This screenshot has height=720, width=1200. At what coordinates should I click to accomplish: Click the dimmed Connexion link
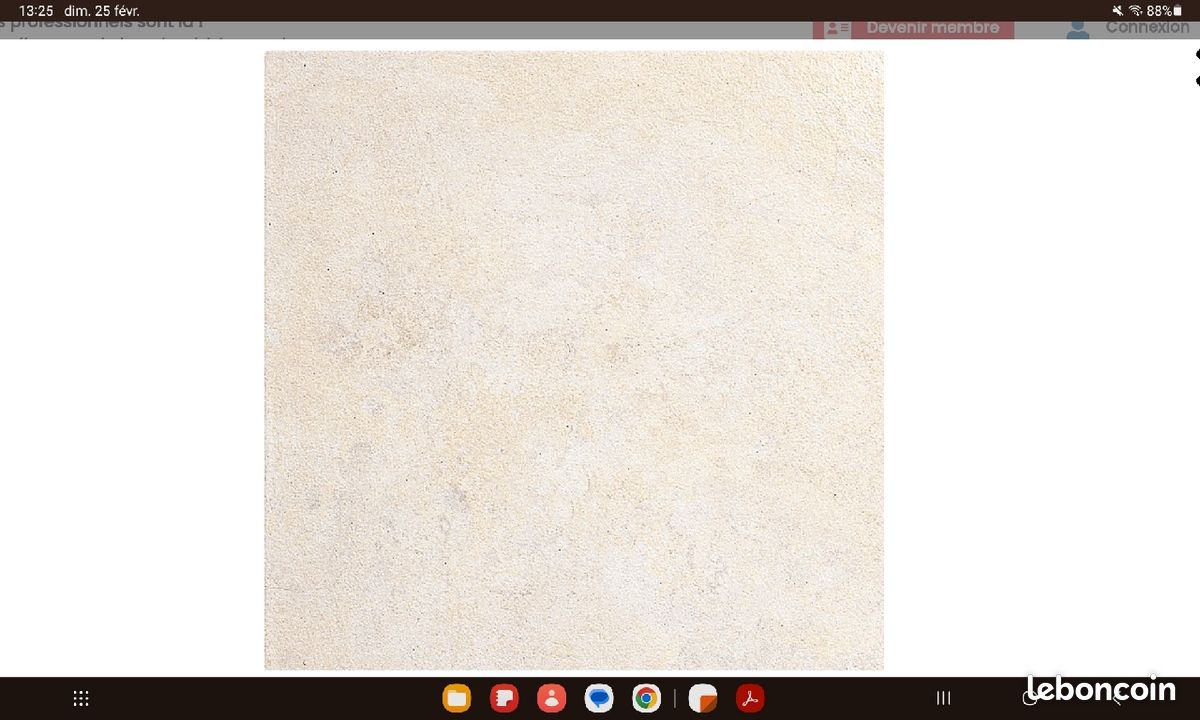1147,28
